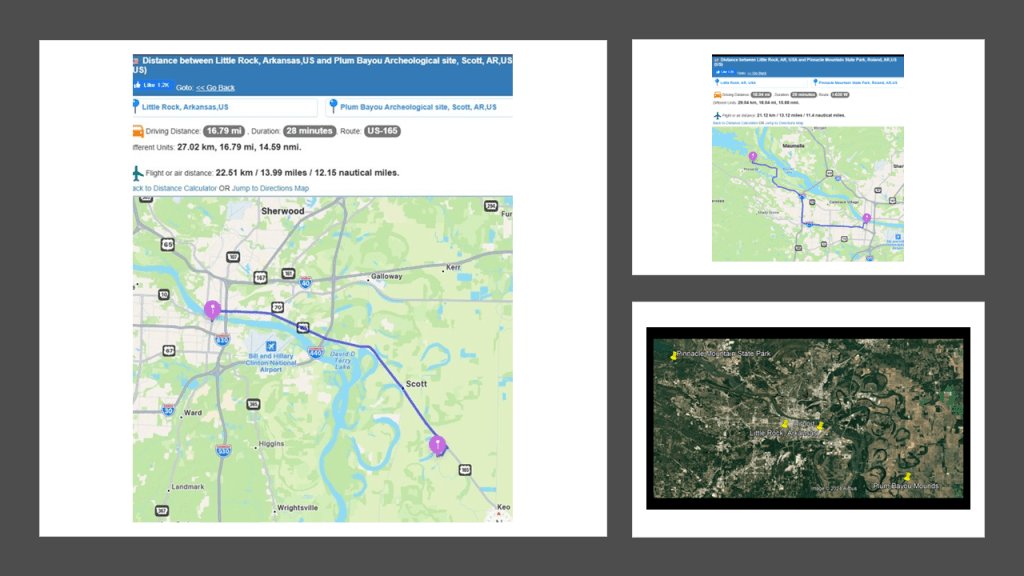Screen dimensions: 1024x576
Task: Click yellow pushpin at Plum Bayou Mounds
Action: coord(907,477)
